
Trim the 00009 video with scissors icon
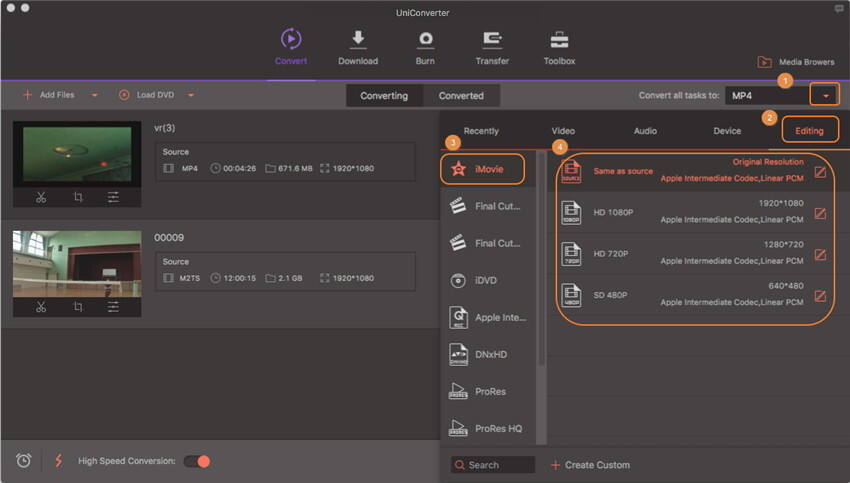click(41, 307)
